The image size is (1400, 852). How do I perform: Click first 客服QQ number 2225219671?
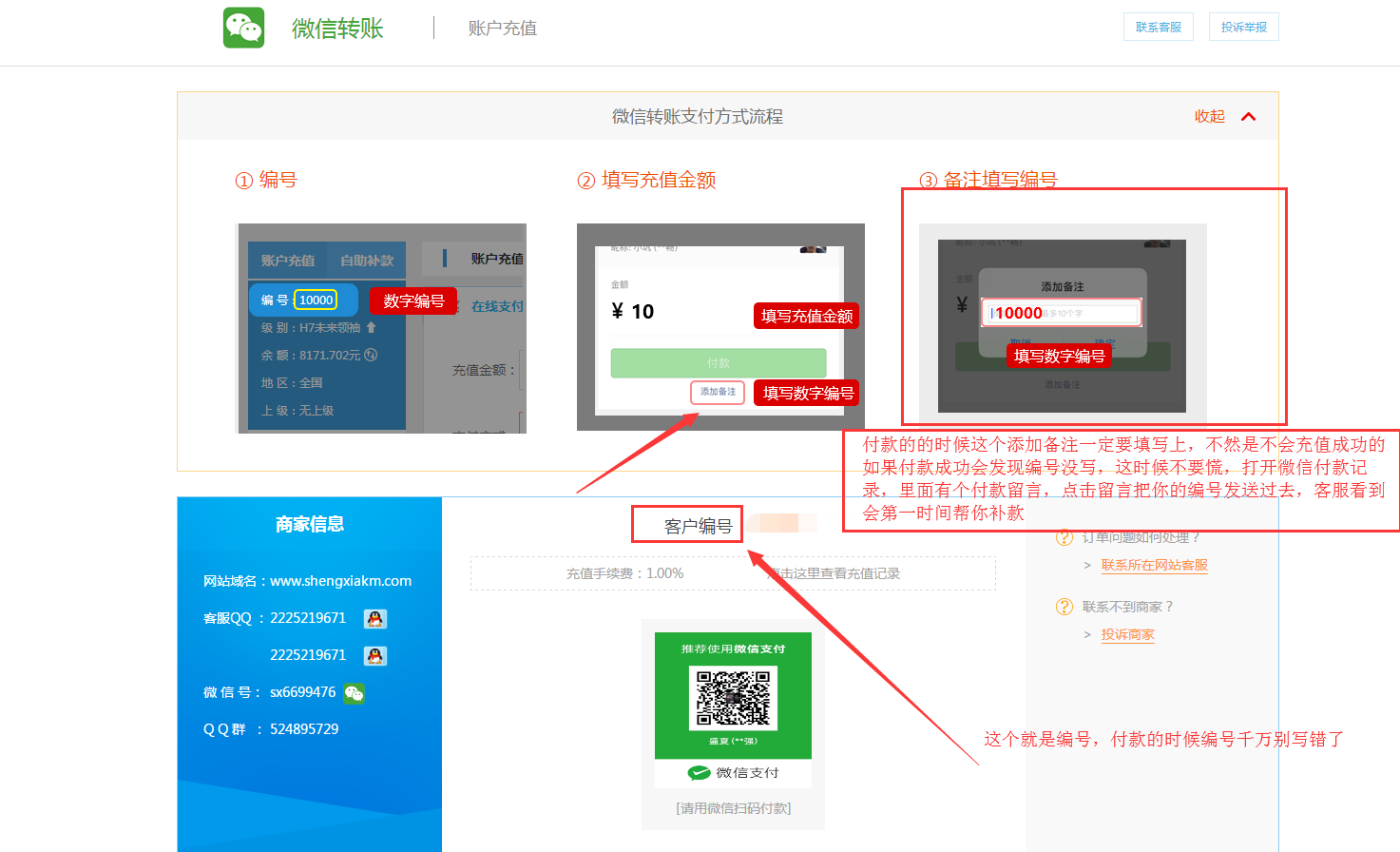pyautogui.click(x=308, y=618)
